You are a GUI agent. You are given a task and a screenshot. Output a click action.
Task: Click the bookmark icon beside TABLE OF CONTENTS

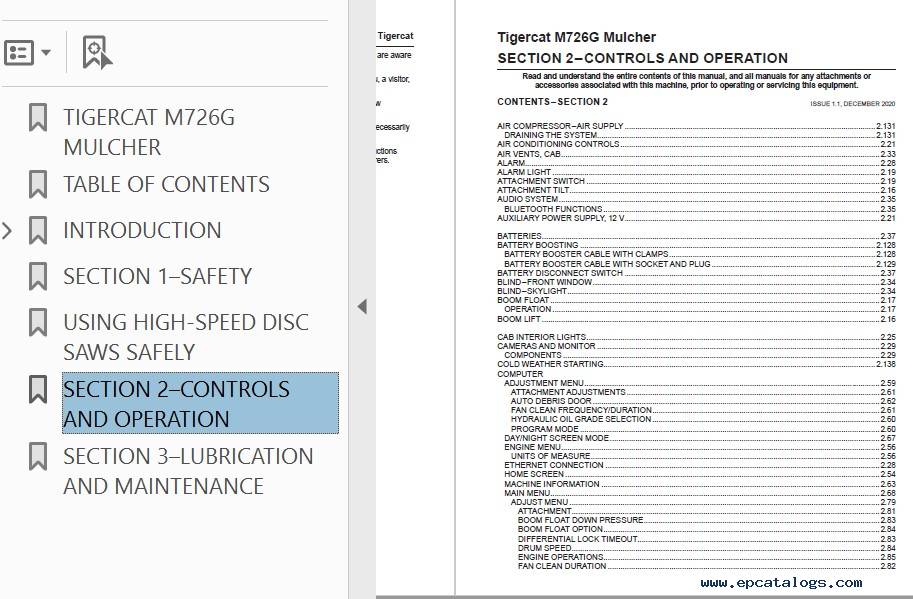coord(38,184)
